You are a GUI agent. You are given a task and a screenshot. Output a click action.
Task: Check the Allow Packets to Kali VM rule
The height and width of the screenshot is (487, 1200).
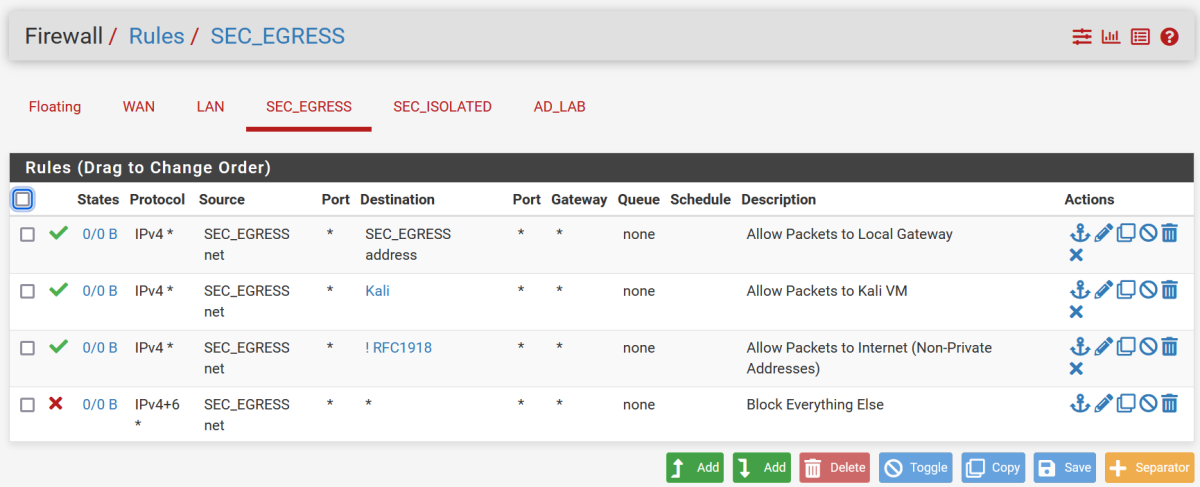coord(28,291)
